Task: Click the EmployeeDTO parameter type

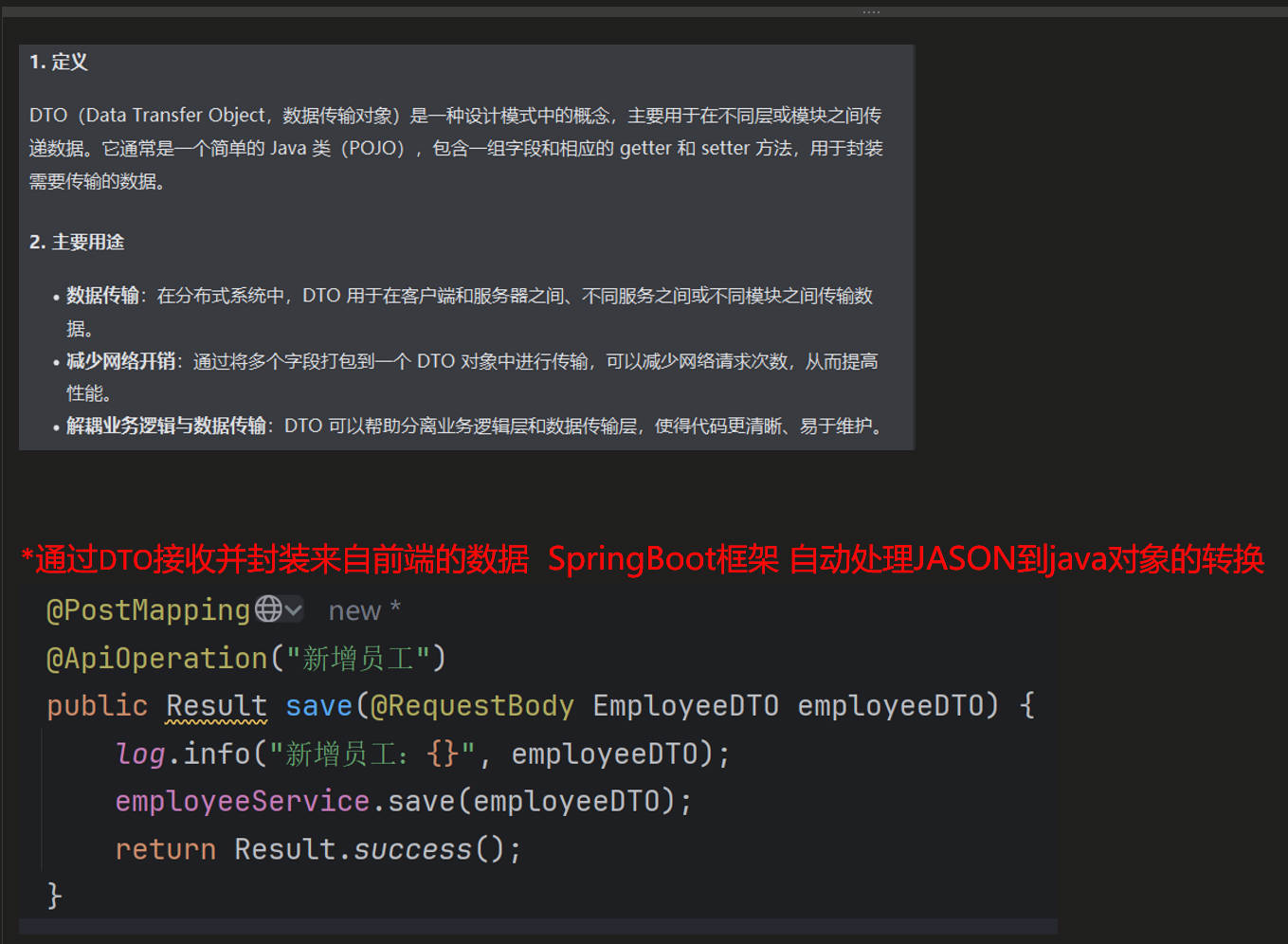Action: pos(685,706)
